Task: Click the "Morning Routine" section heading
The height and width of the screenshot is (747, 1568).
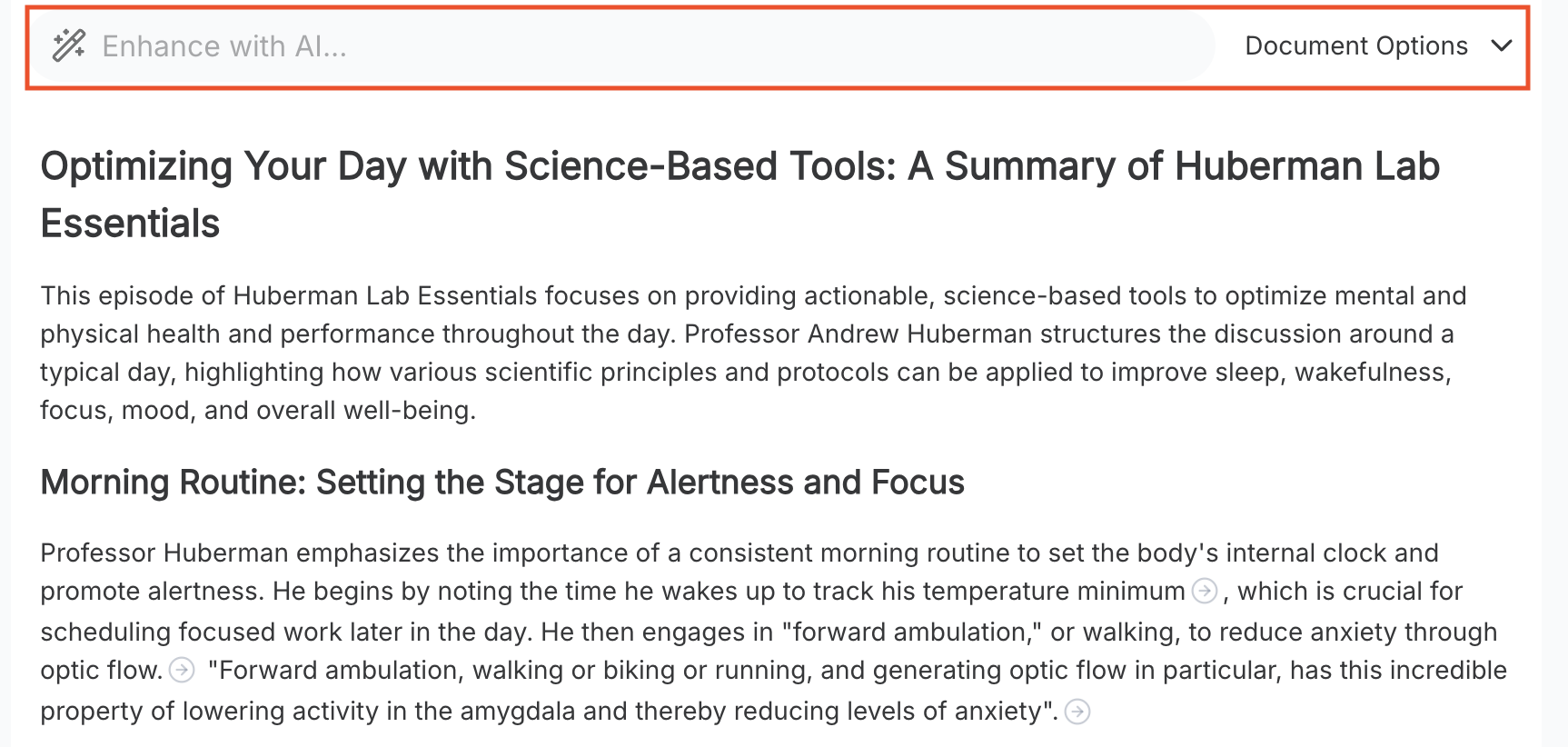Action: pos(501,483)
